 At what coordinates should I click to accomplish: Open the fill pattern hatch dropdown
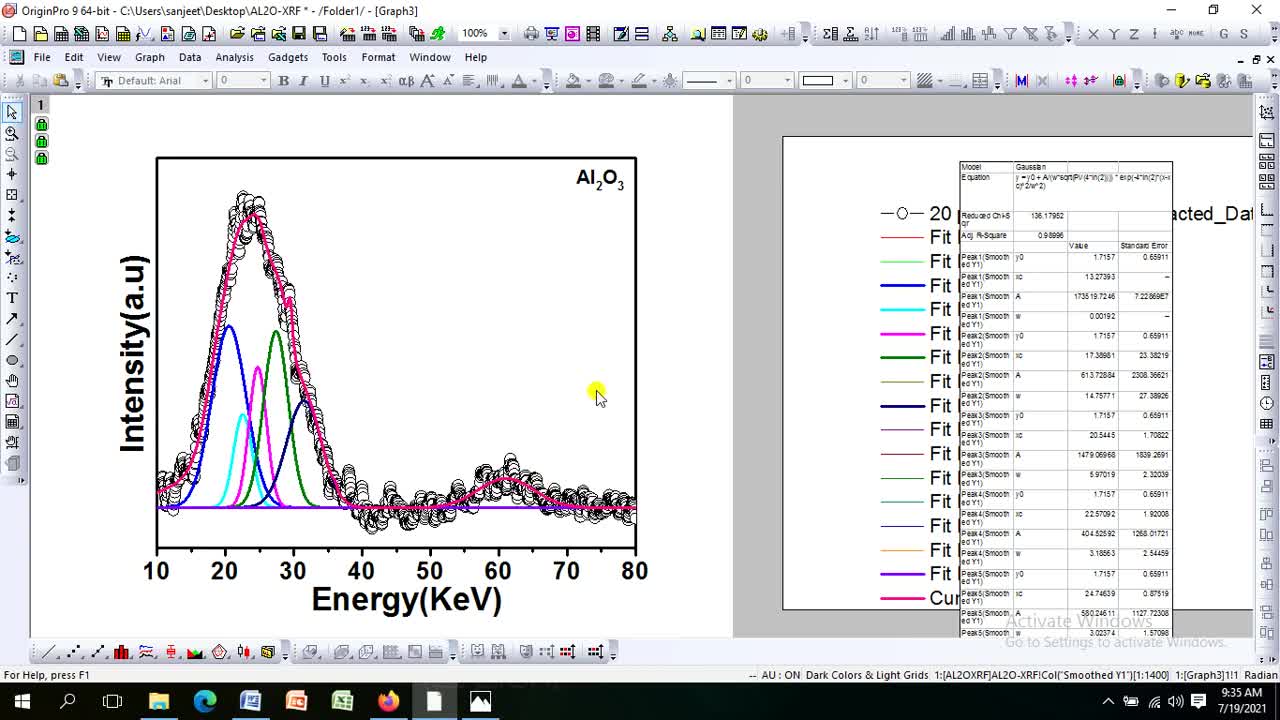click(940, 80)
